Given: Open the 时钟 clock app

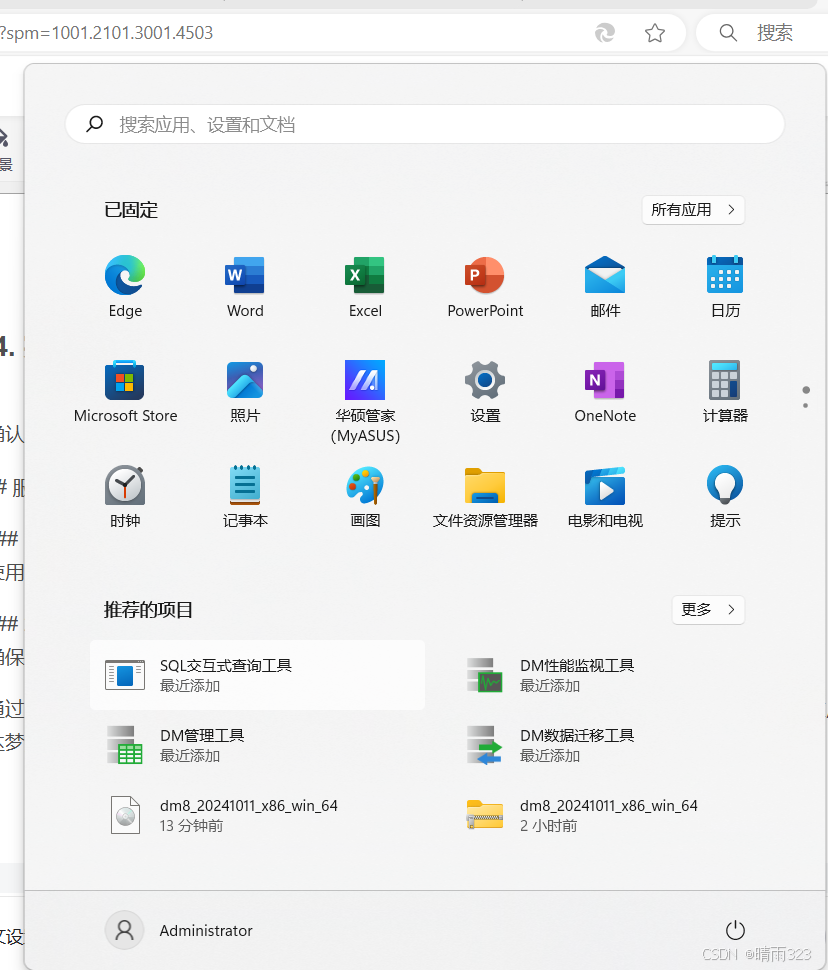Looking at the screenshot, I should [125, 497].
